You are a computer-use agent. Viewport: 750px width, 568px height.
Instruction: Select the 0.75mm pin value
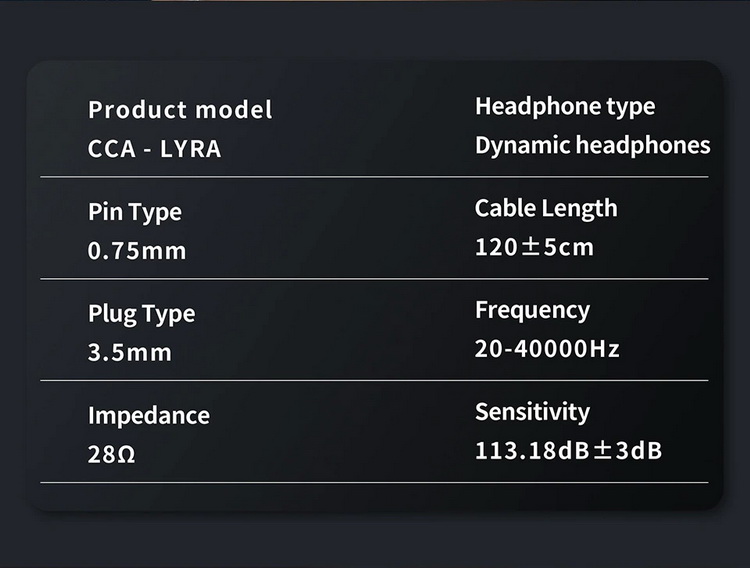click(137, 251)
